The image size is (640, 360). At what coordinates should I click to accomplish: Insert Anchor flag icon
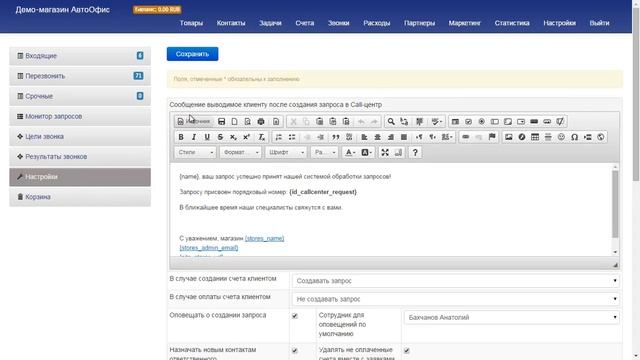click(x=492, y=137)
